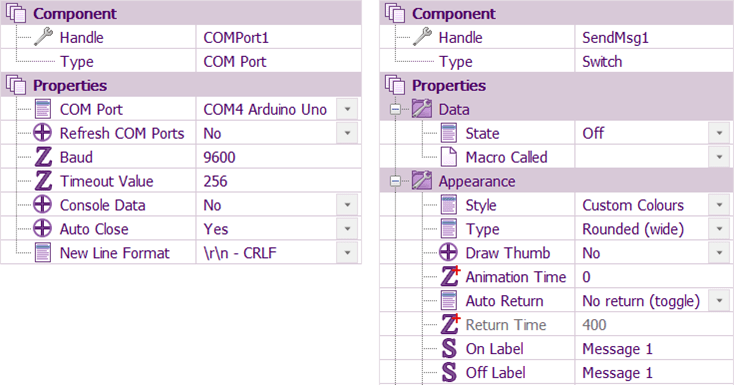The image size is (734, 385).
Task: Click the Properties pages icon in SendMsg1 panel
Action: [395, 85]
